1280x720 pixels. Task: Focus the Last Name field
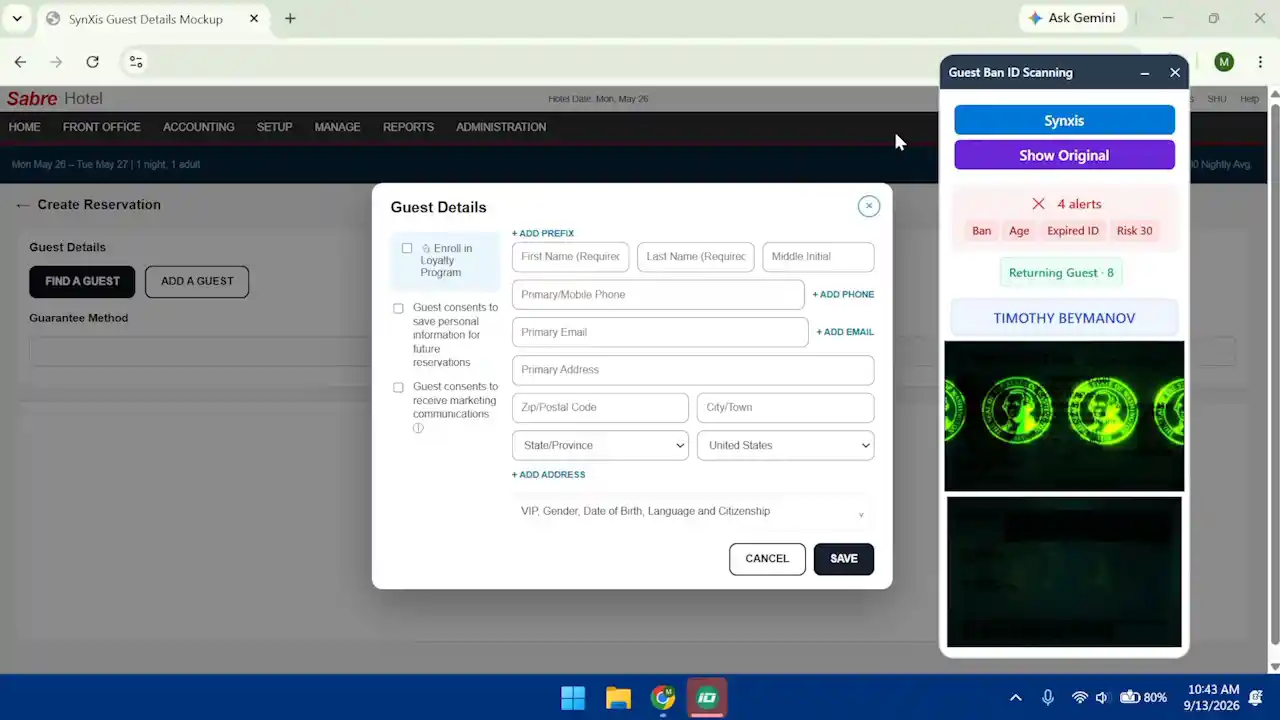pyautogui.click(x=696, y=257)
